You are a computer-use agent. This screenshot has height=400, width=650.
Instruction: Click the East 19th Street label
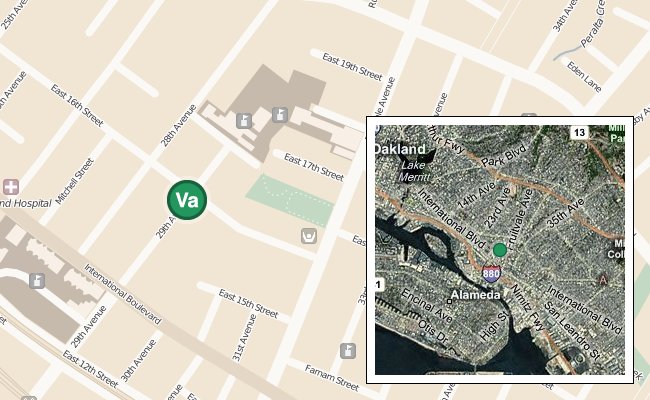click(x=352, y=67)
